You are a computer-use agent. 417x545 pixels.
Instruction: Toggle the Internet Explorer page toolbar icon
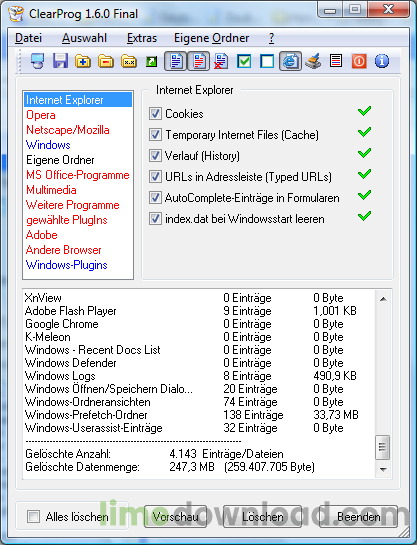(x=290, y=62)
